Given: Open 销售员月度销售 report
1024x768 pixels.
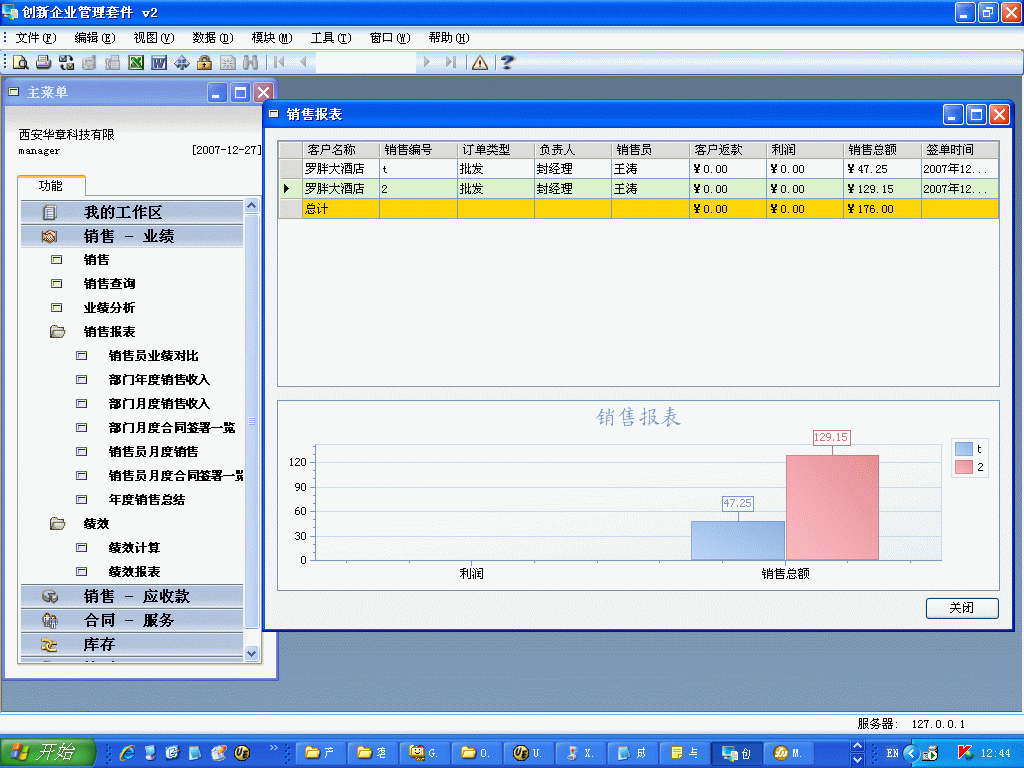Looking at the screenshot, I should click(x=153, y=452).
